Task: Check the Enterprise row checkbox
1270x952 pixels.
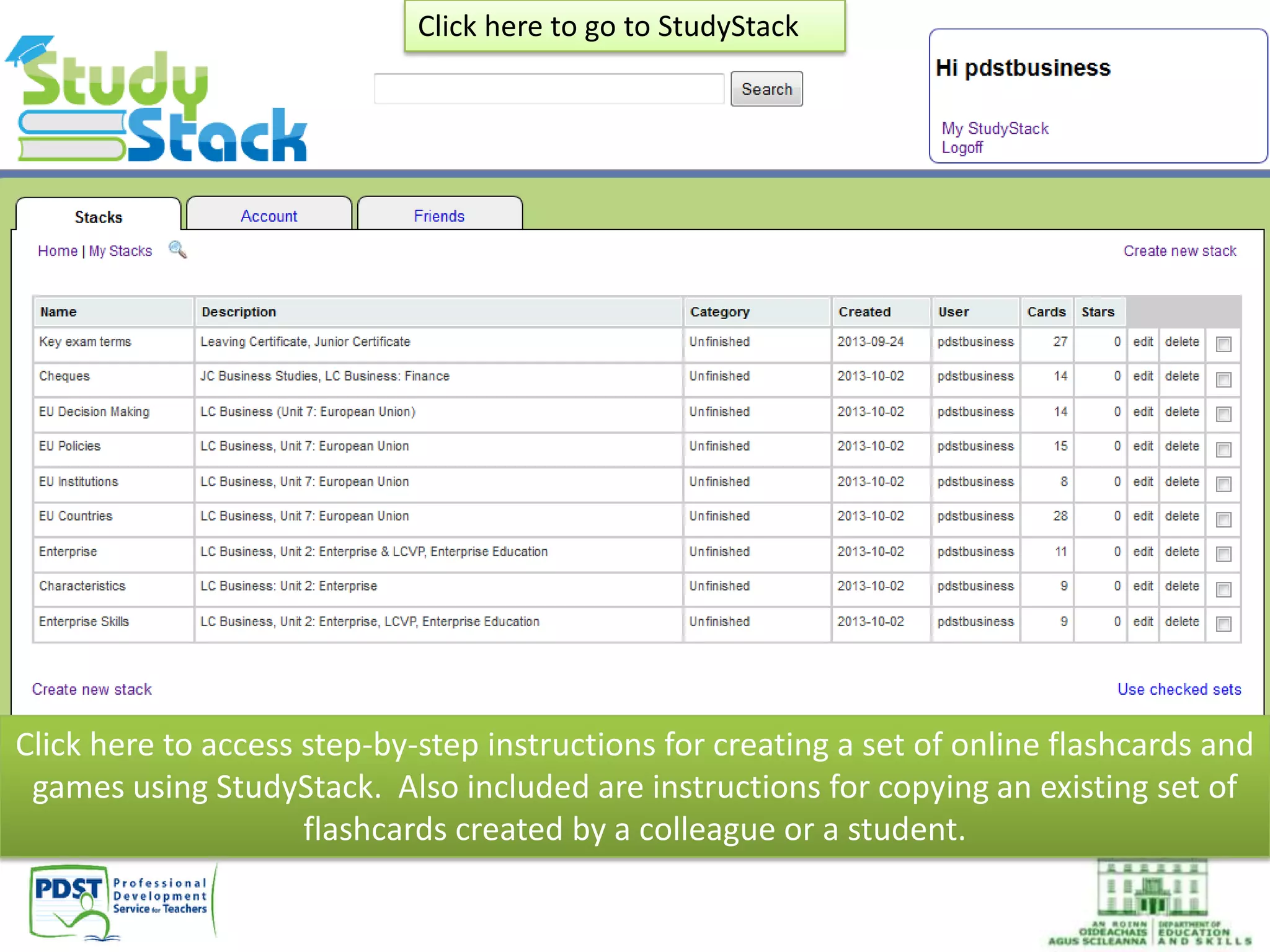Action: [x=1223, y=554]
